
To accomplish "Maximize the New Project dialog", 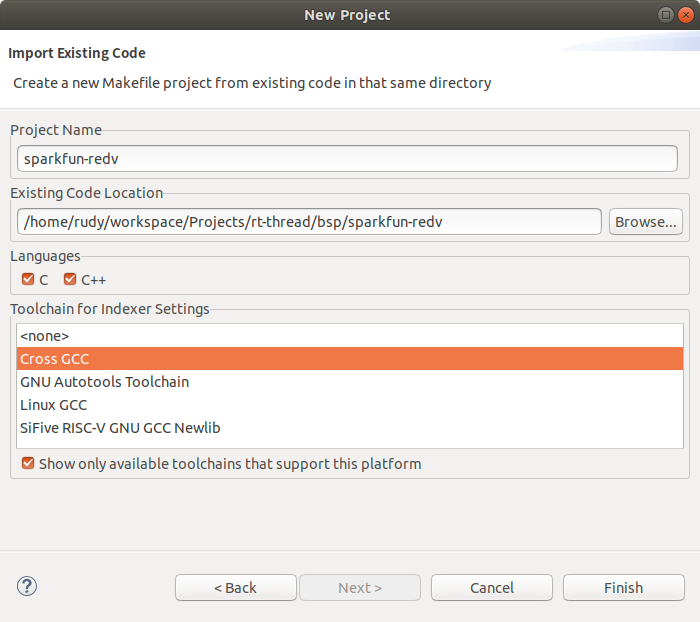I will [x=666, y=15].
